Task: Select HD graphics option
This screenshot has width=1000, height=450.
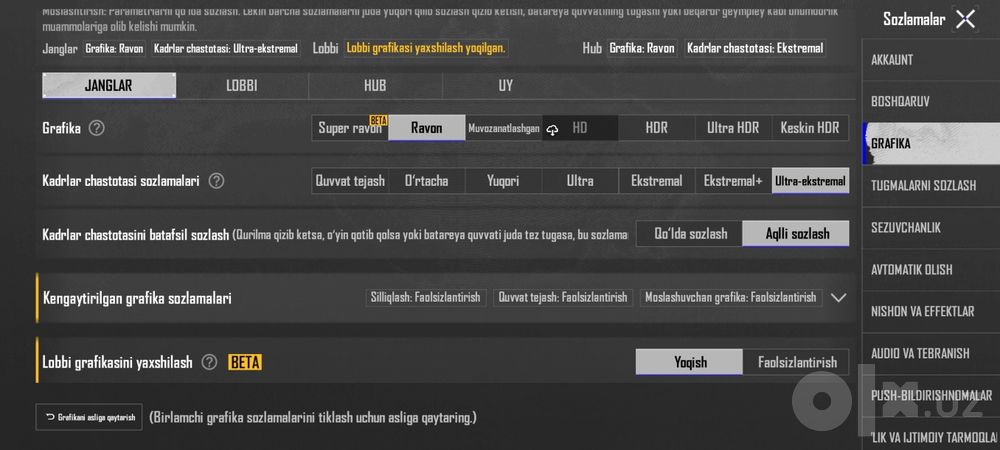Action: pos(580,128)
